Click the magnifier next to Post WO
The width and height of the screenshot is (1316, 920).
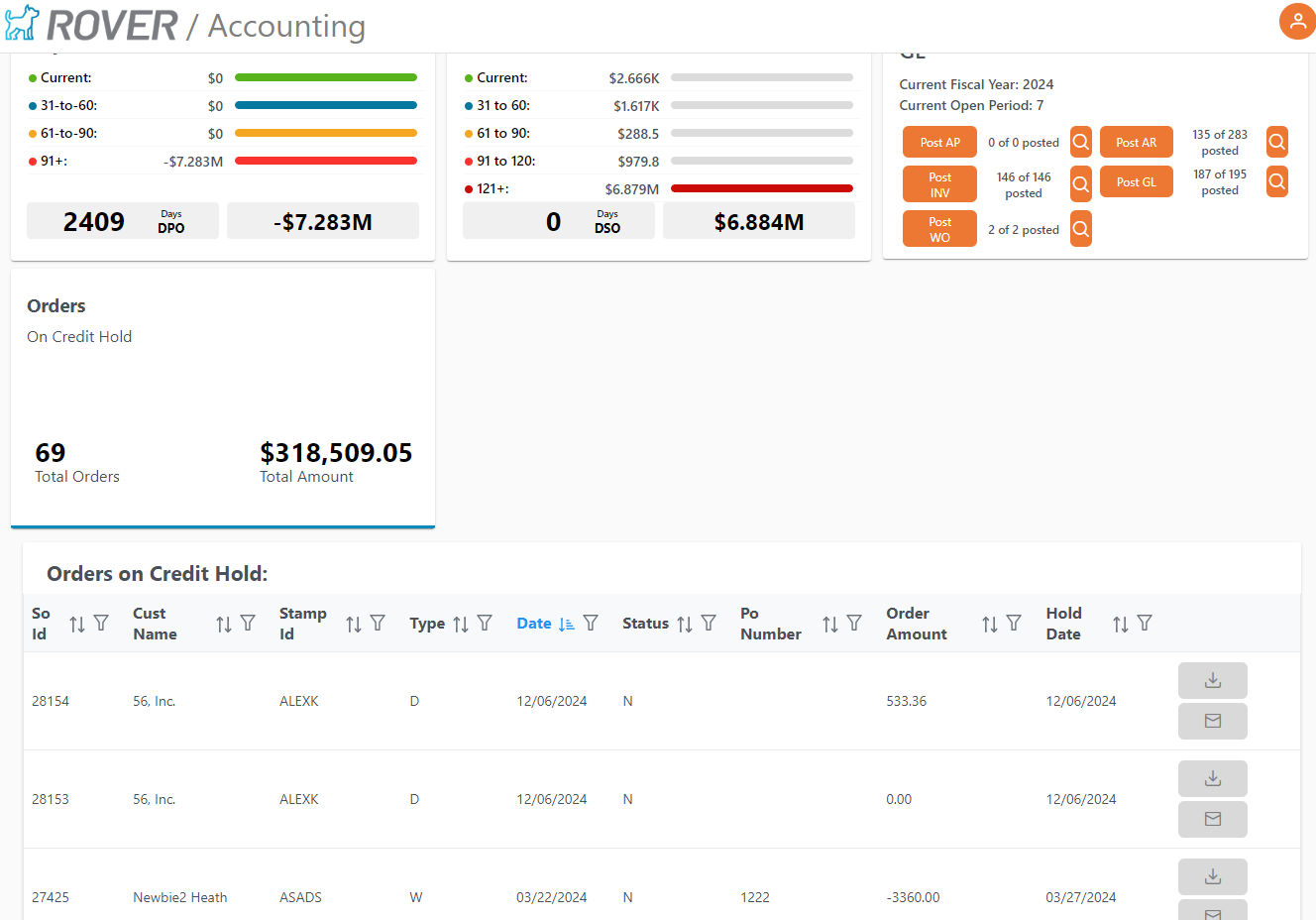point(1080,229)
